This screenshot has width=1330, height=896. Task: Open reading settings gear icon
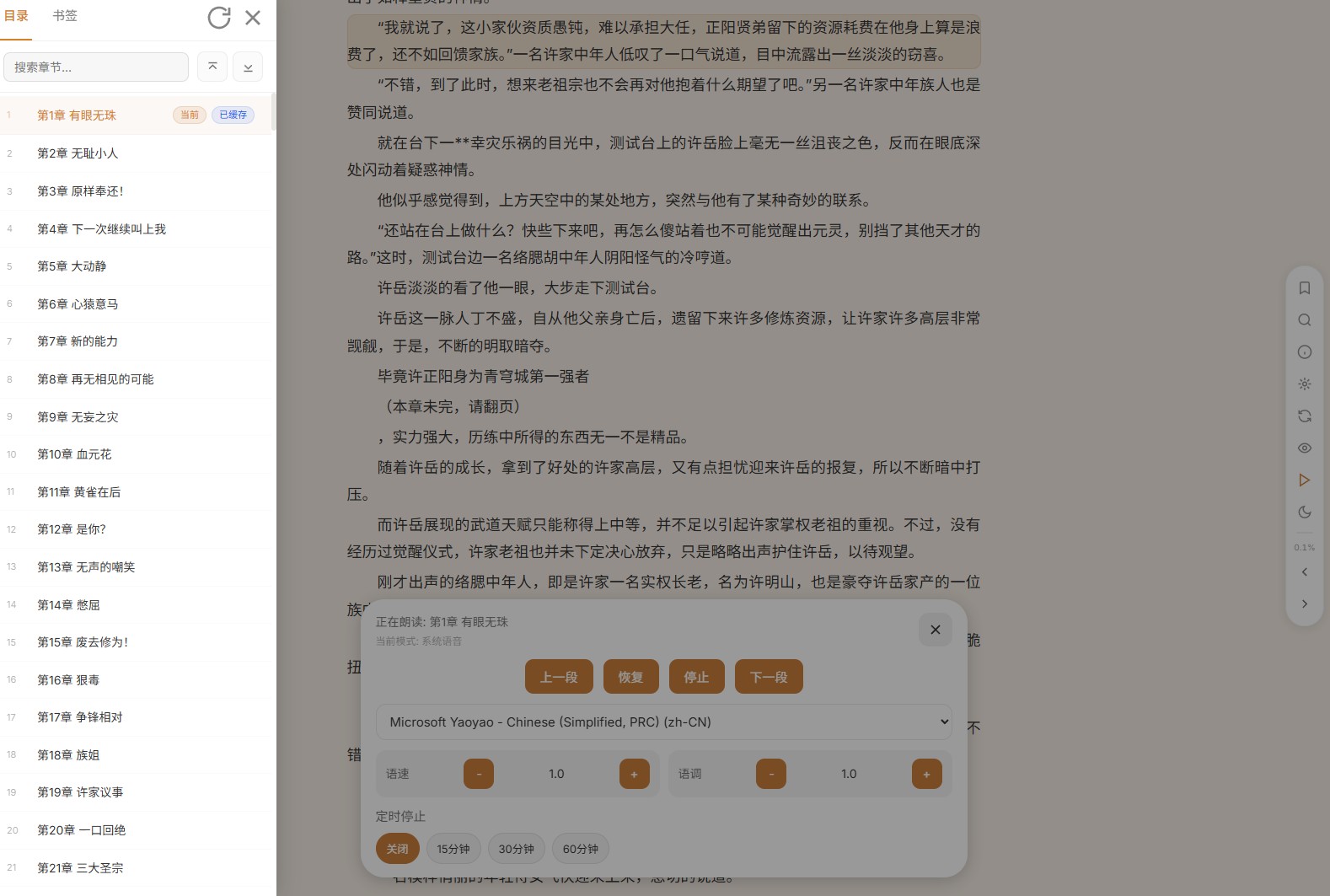coord(1305,384)
